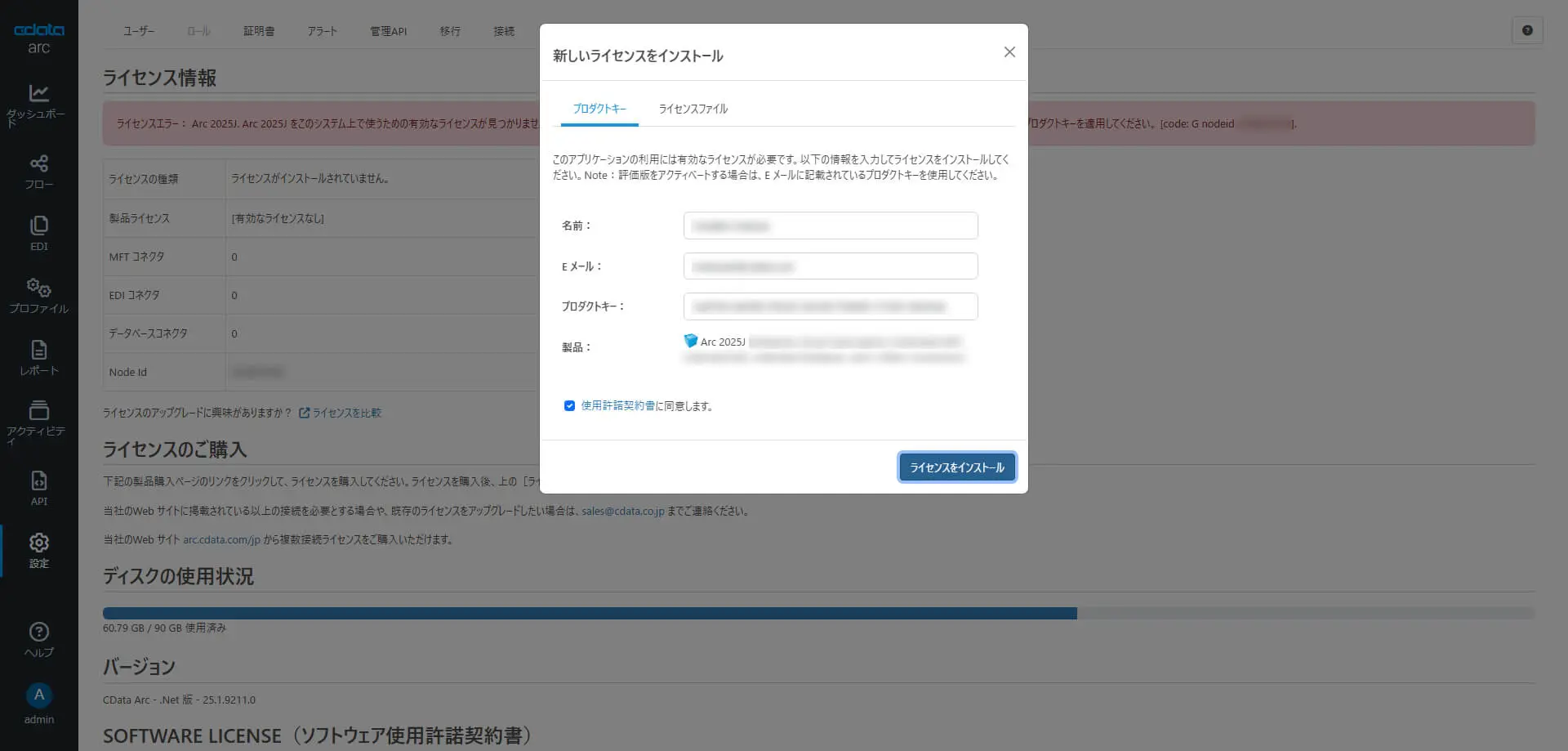Viewport: 1568px width, 751px height.
Task: Click the ライセンスの種類 row label
Action: click(x=143, y=179)
